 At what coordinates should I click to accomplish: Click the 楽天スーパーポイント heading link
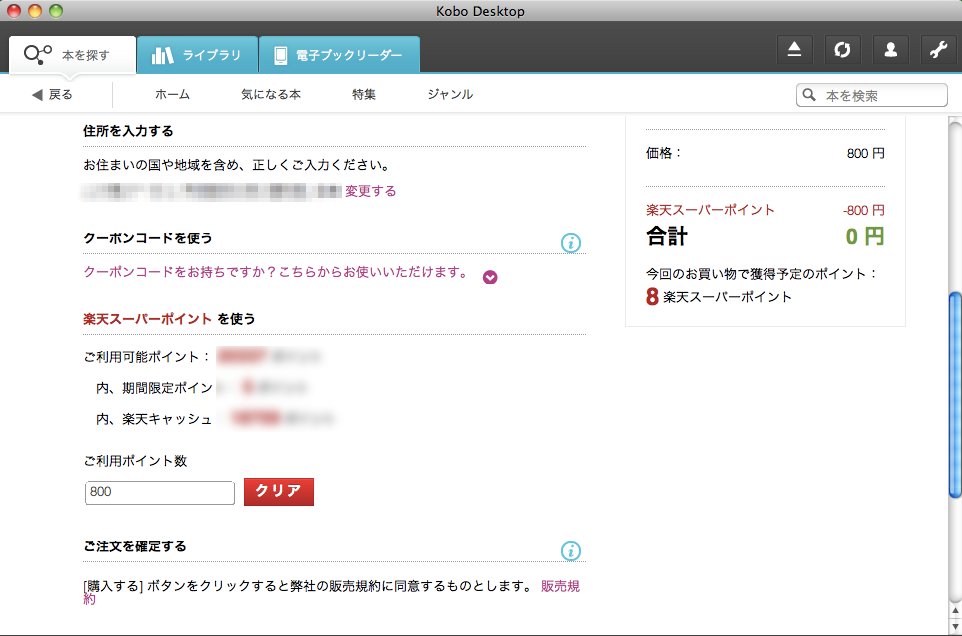coord(147,319)
